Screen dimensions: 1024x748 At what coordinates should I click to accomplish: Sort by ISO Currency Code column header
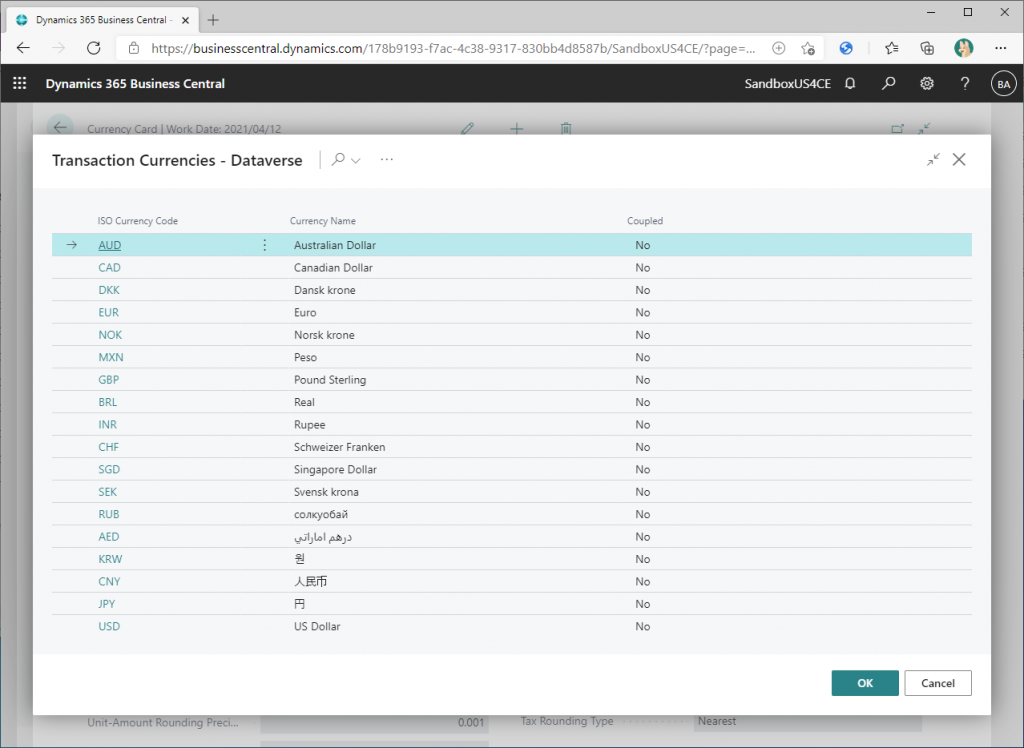pos(137,221)
